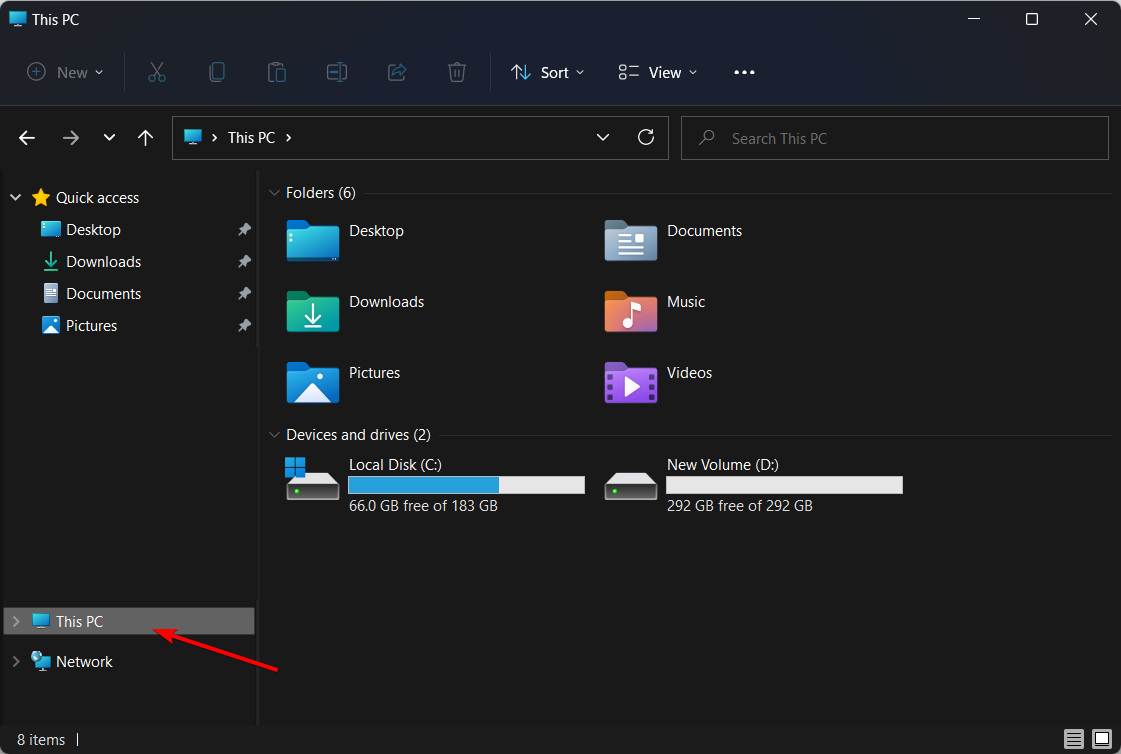Image resolution: width=1121 pixels, height=754 pixels.
Task: Click the Share icon in toolbar
Action: (397, 72)
